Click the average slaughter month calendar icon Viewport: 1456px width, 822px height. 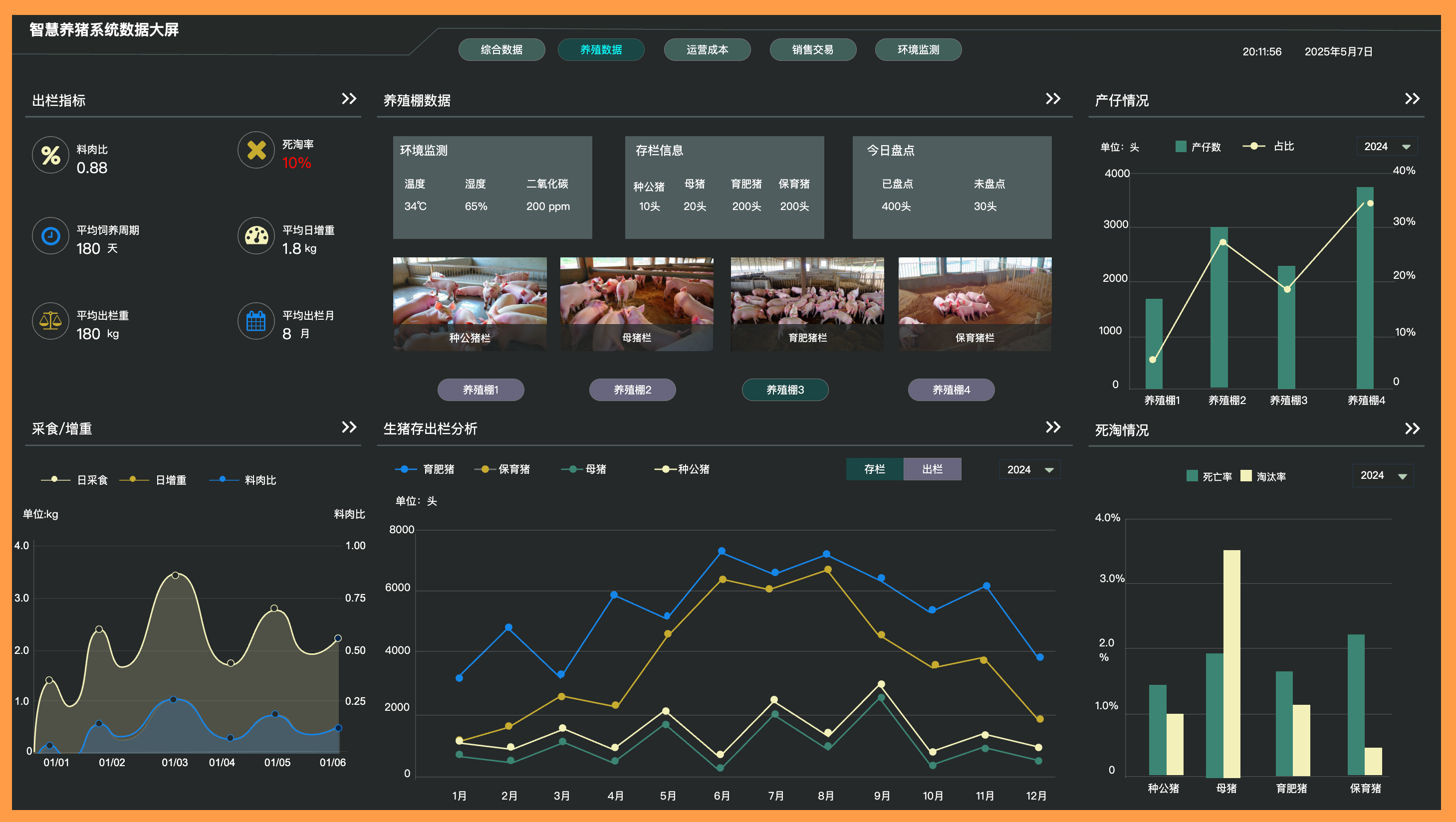pyautogui.click(x=256, y=321)
